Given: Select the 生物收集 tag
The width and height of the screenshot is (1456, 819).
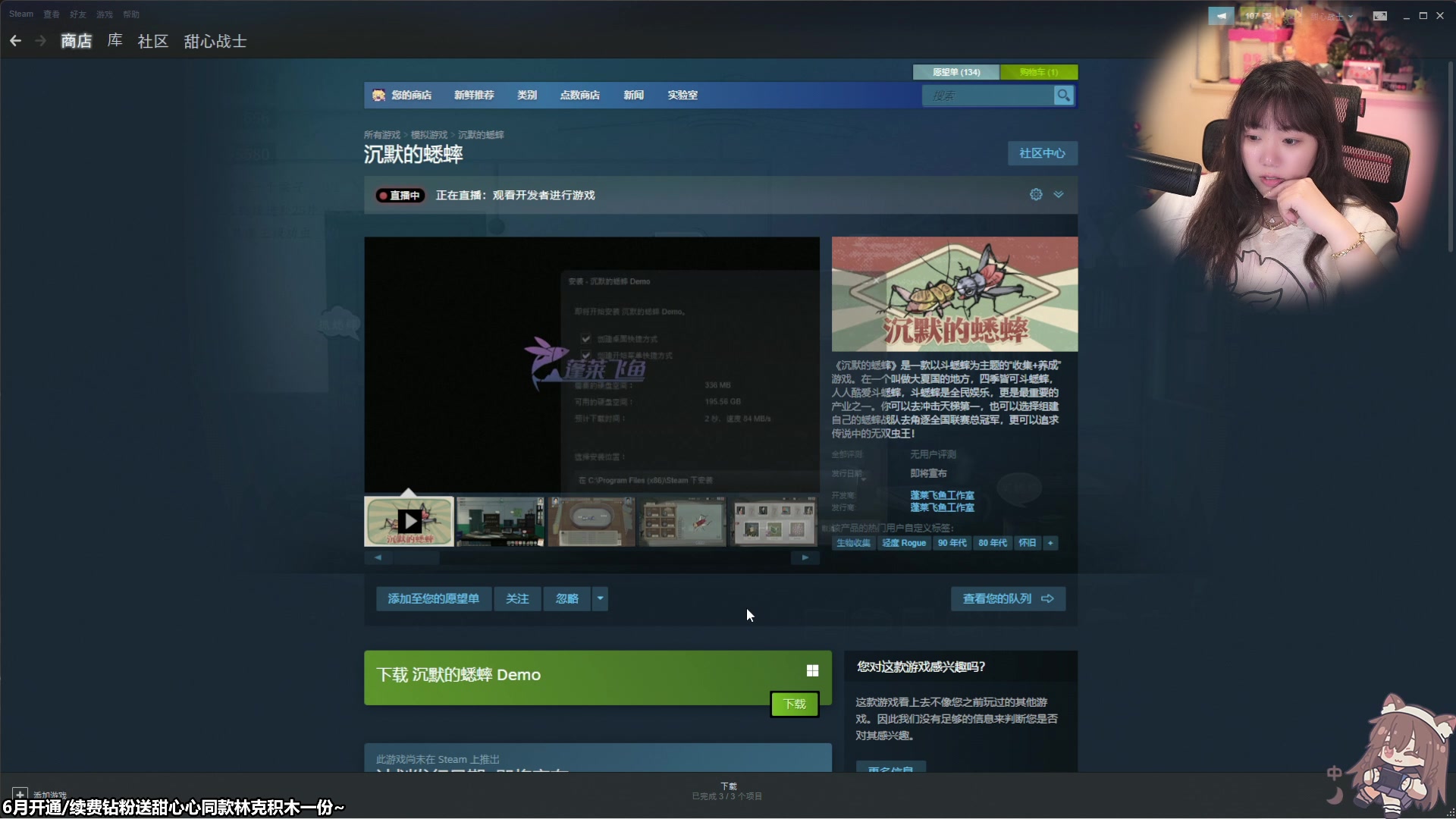Looking at the screenshot, I should coord(854,543).
